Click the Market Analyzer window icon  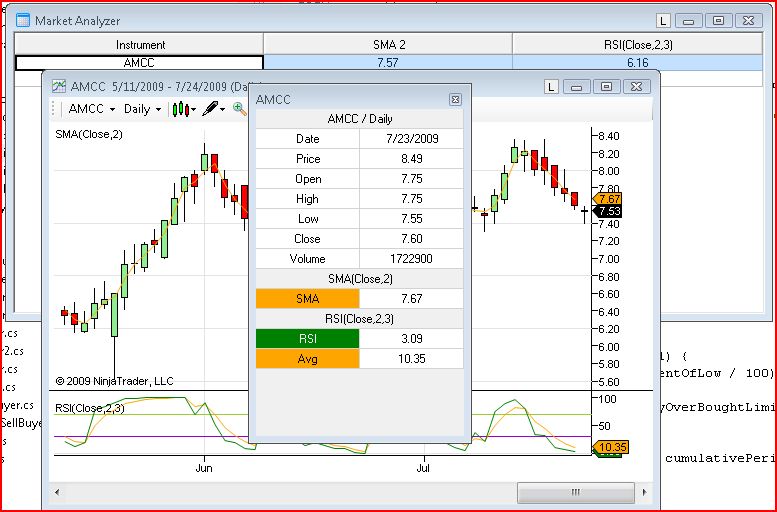coord(23,21)
